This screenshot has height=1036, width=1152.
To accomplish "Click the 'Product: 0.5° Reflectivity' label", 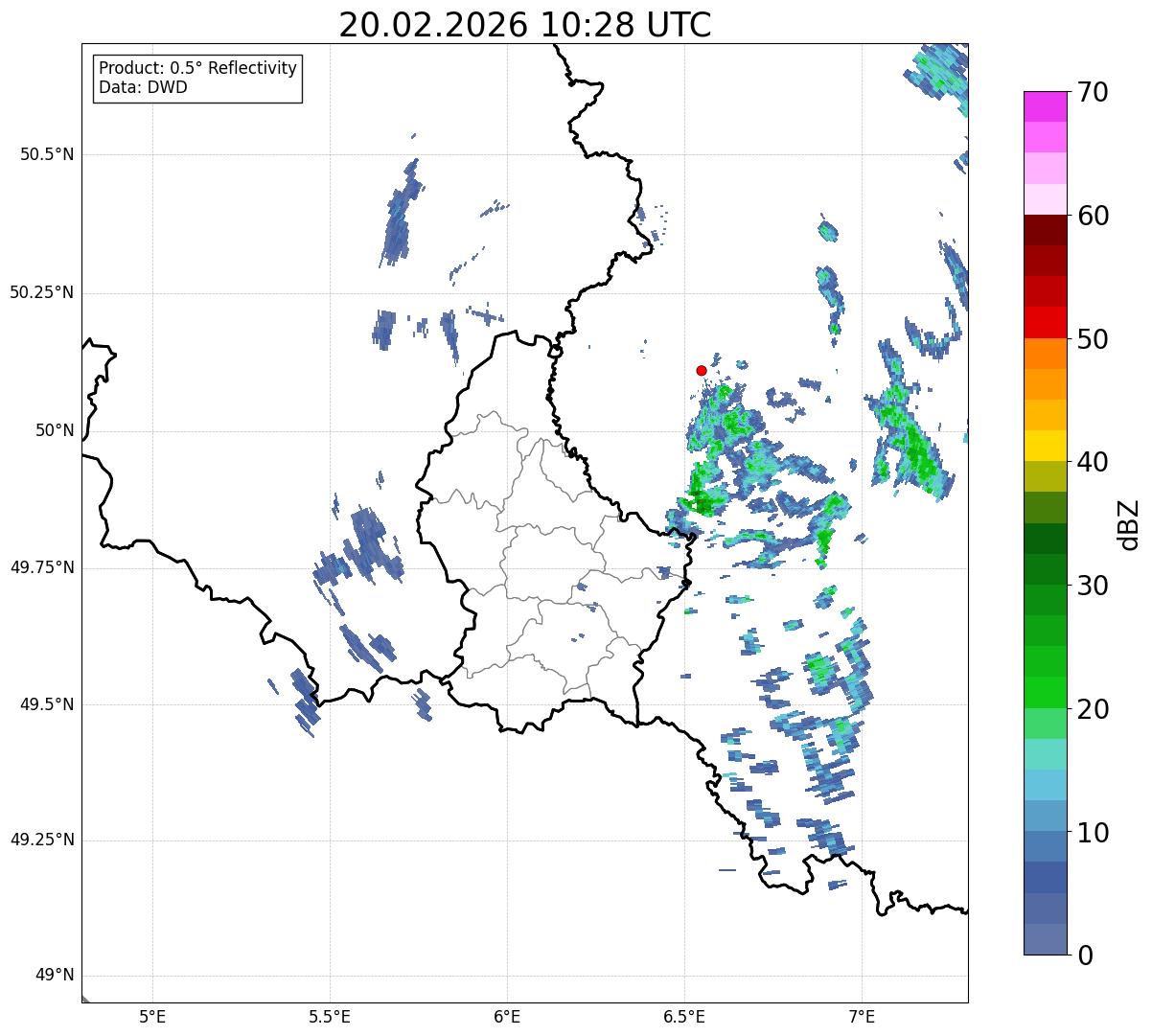I will point(198,69).
